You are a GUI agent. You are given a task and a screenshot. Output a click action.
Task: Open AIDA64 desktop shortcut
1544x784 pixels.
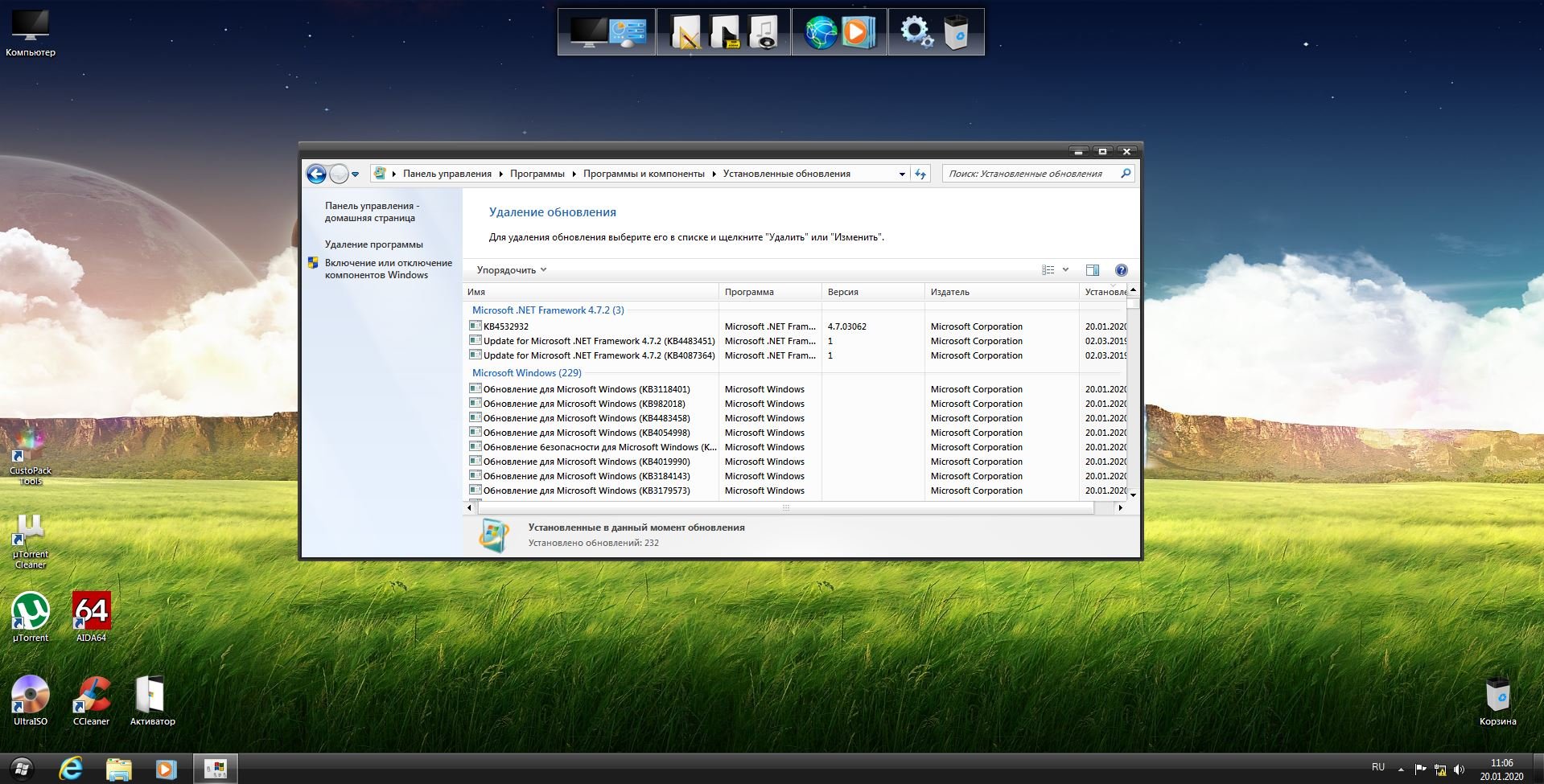pyautogui.click(x=91, y=618)
